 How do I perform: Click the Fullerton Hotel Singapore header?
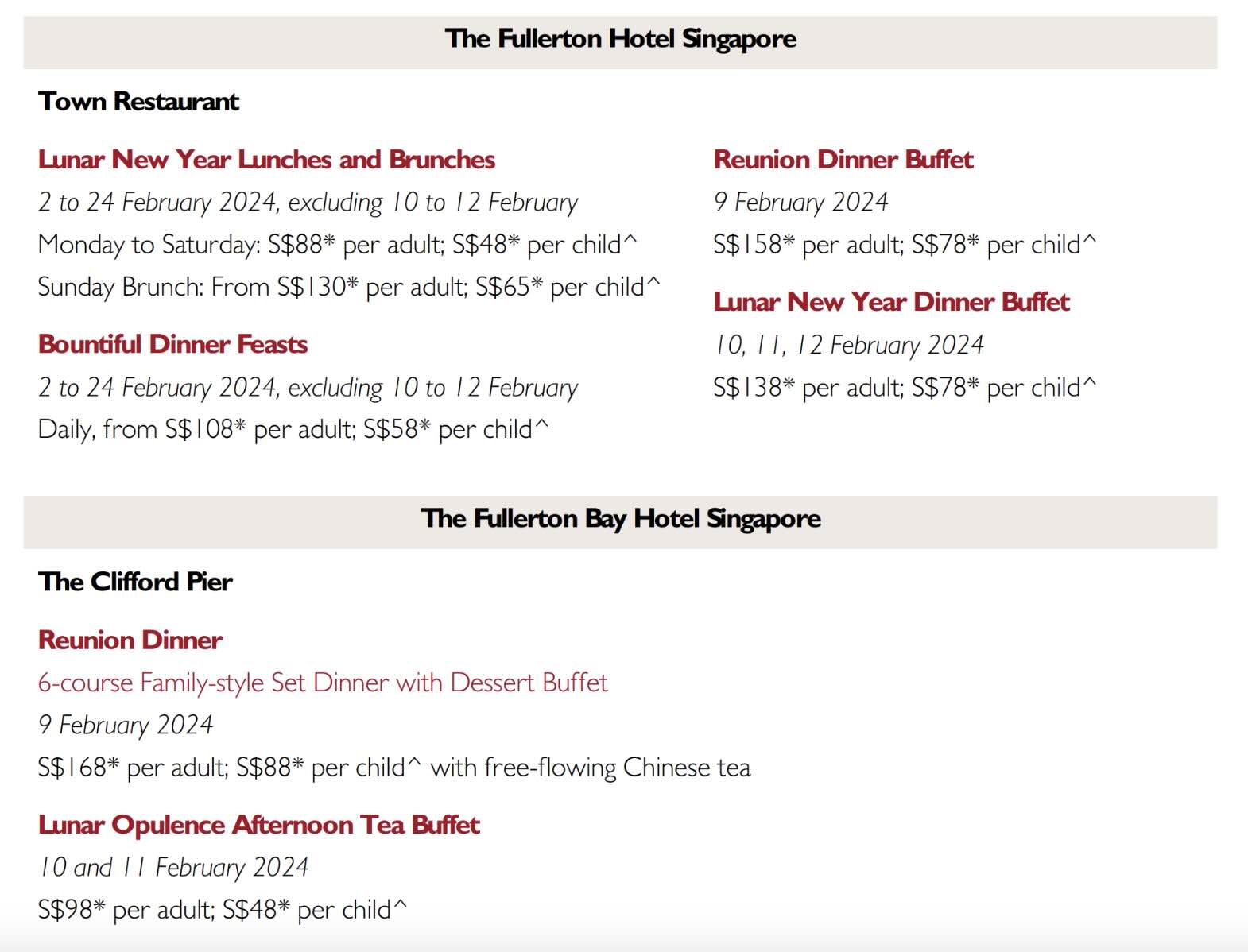pyautogui.click(x=620, y=39)
